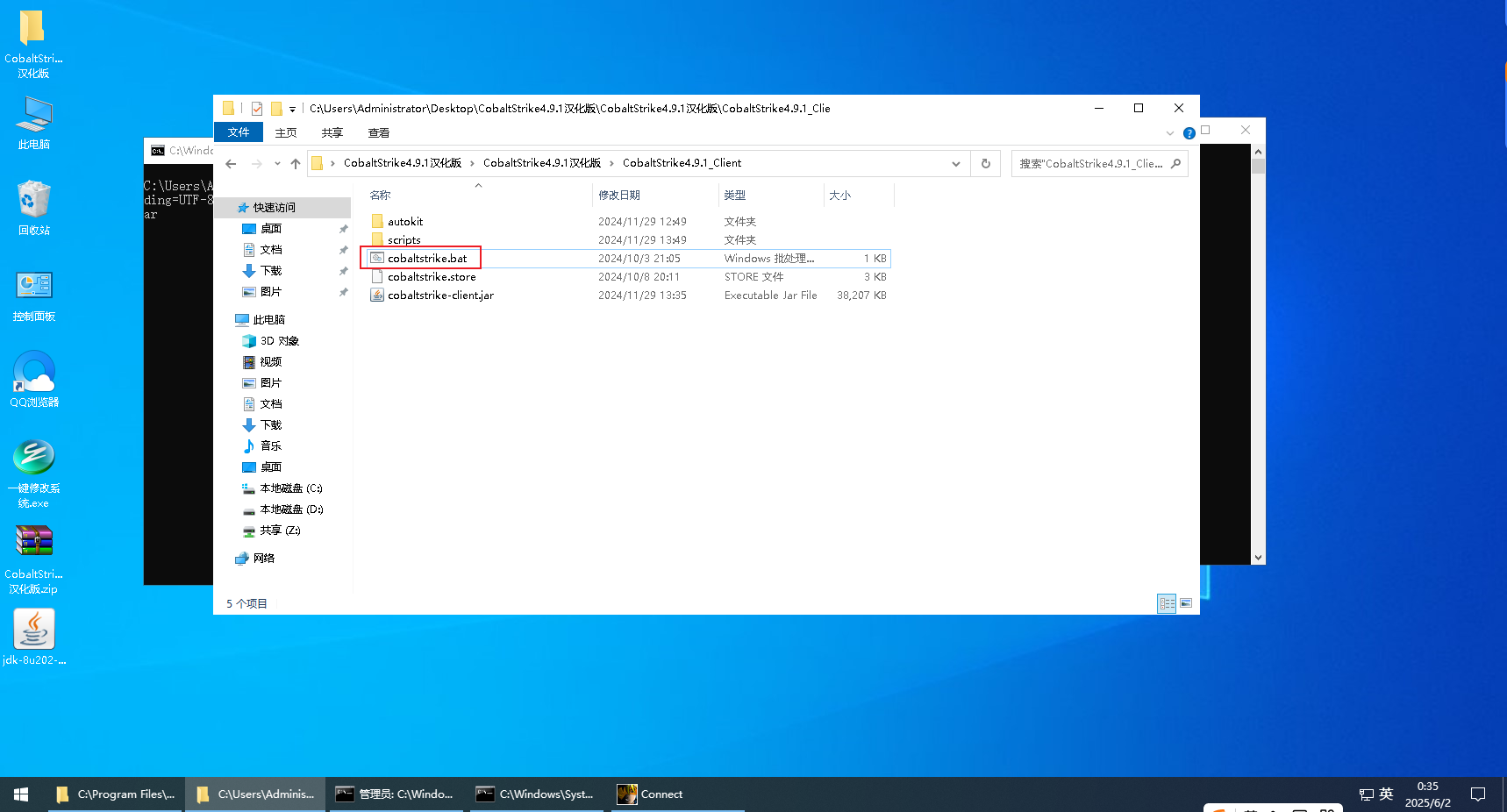This screenshot has height=812, width=1507.
Task: Open the 查看 ribbon tab
Action: click(379, 133)
